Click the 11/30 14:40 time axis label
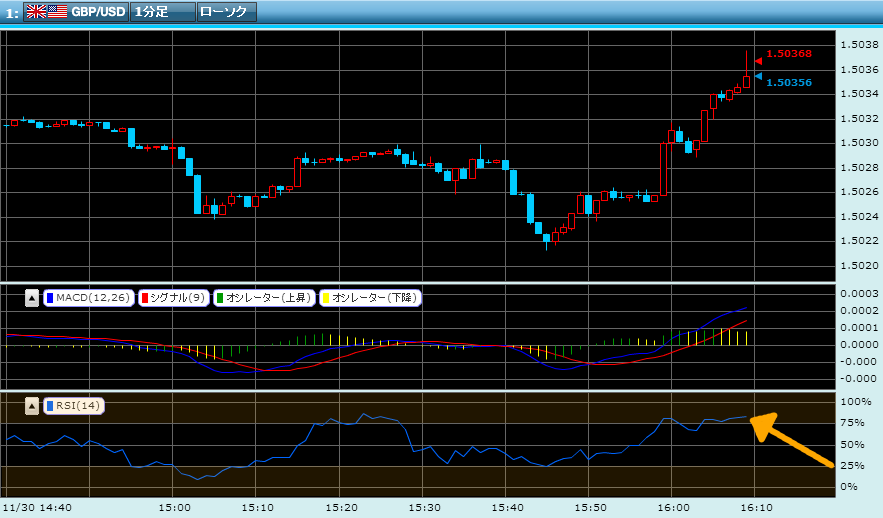This screenshot has height=518, width=883. (x=37, y=507)
